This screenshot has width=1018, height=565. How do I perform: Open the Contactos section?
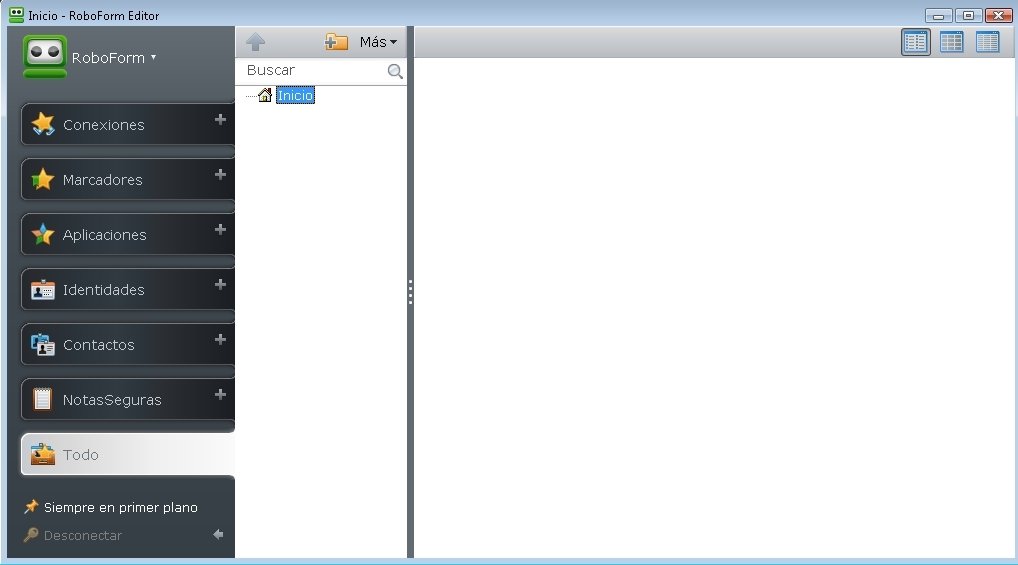(x=127, y=345)
